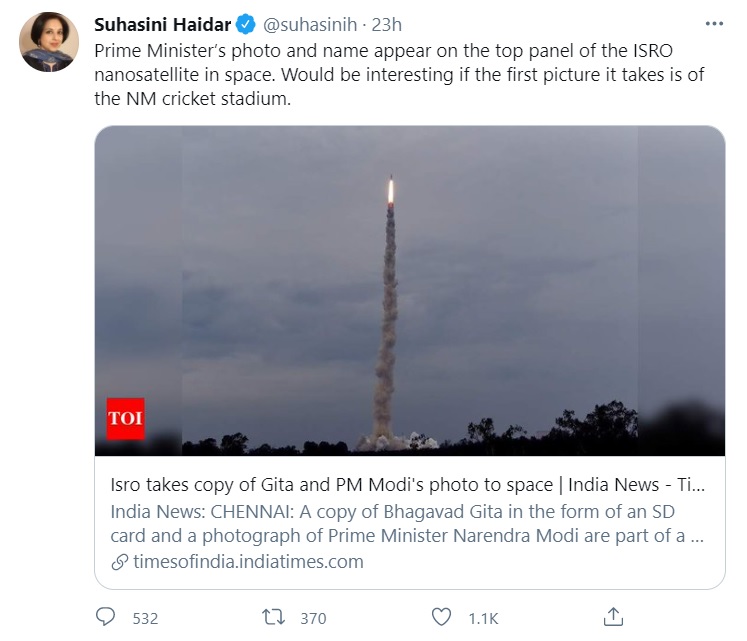
Task: Click the 532 replies count
Action: (145, 618)
